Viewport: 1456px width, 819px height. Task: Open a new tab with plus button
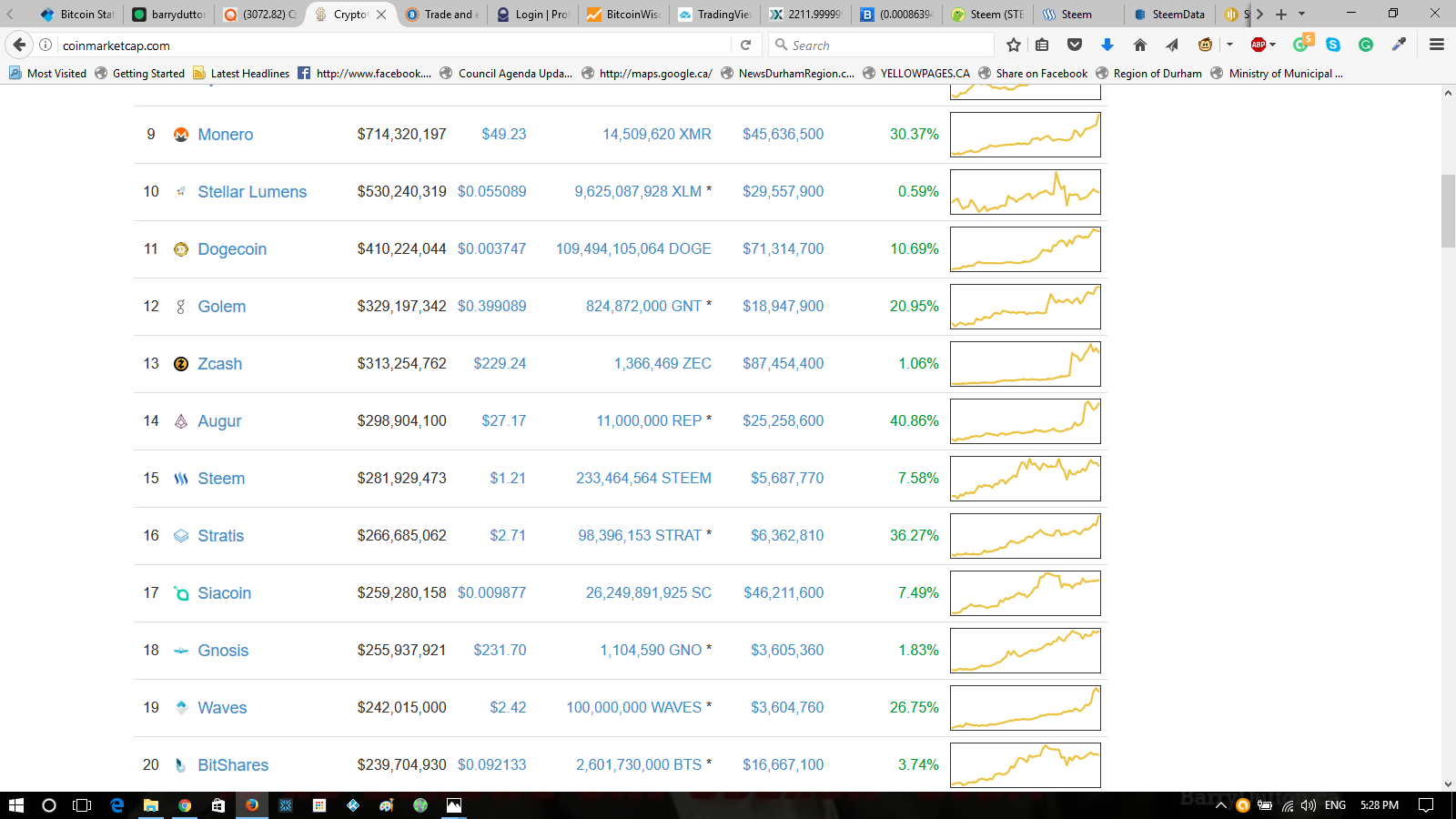[1281, 14]
